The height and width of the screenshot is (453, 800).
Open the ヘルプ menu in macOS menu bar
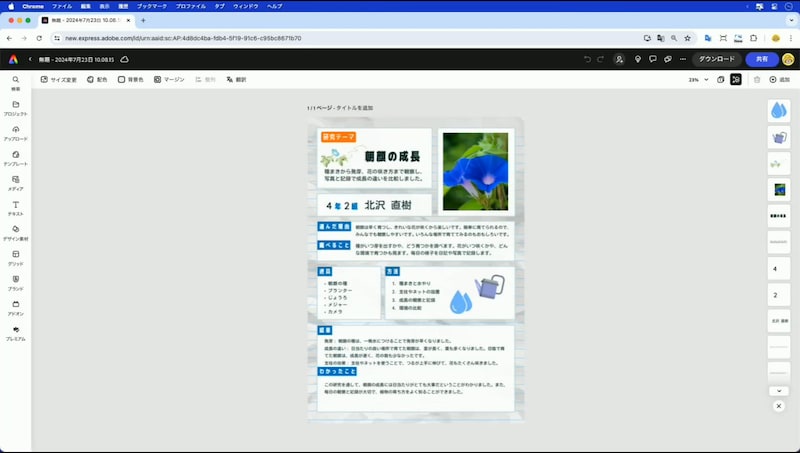[274, 6]
